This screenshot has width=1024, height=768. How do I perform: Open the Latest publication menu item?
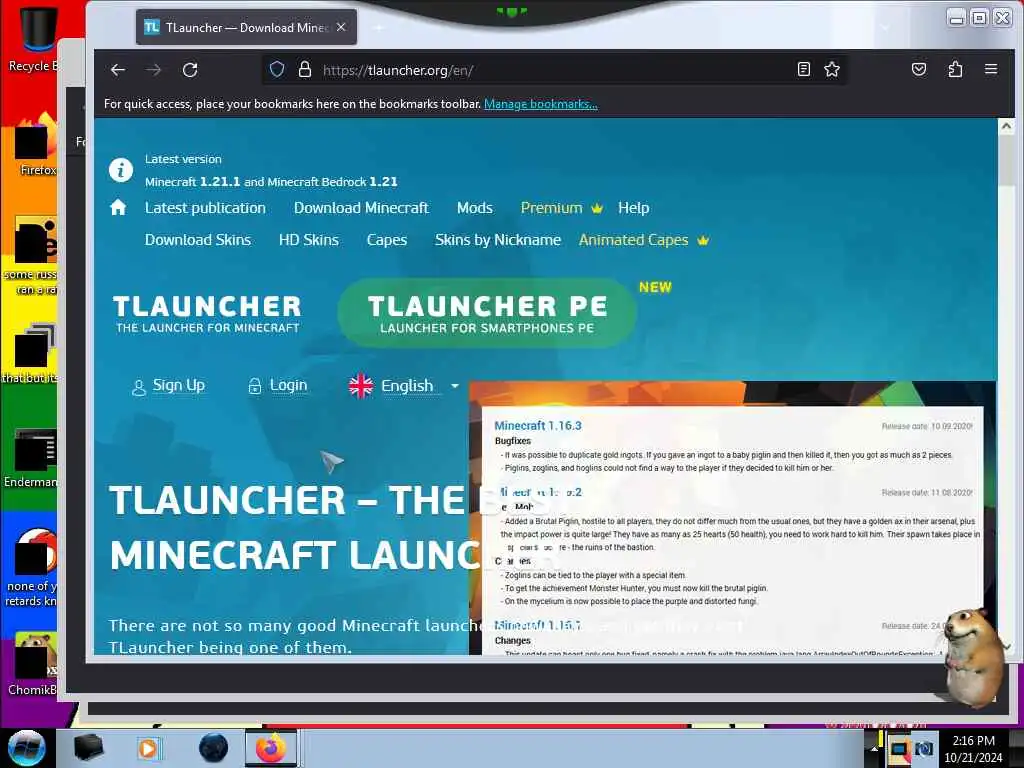point(205,208)
